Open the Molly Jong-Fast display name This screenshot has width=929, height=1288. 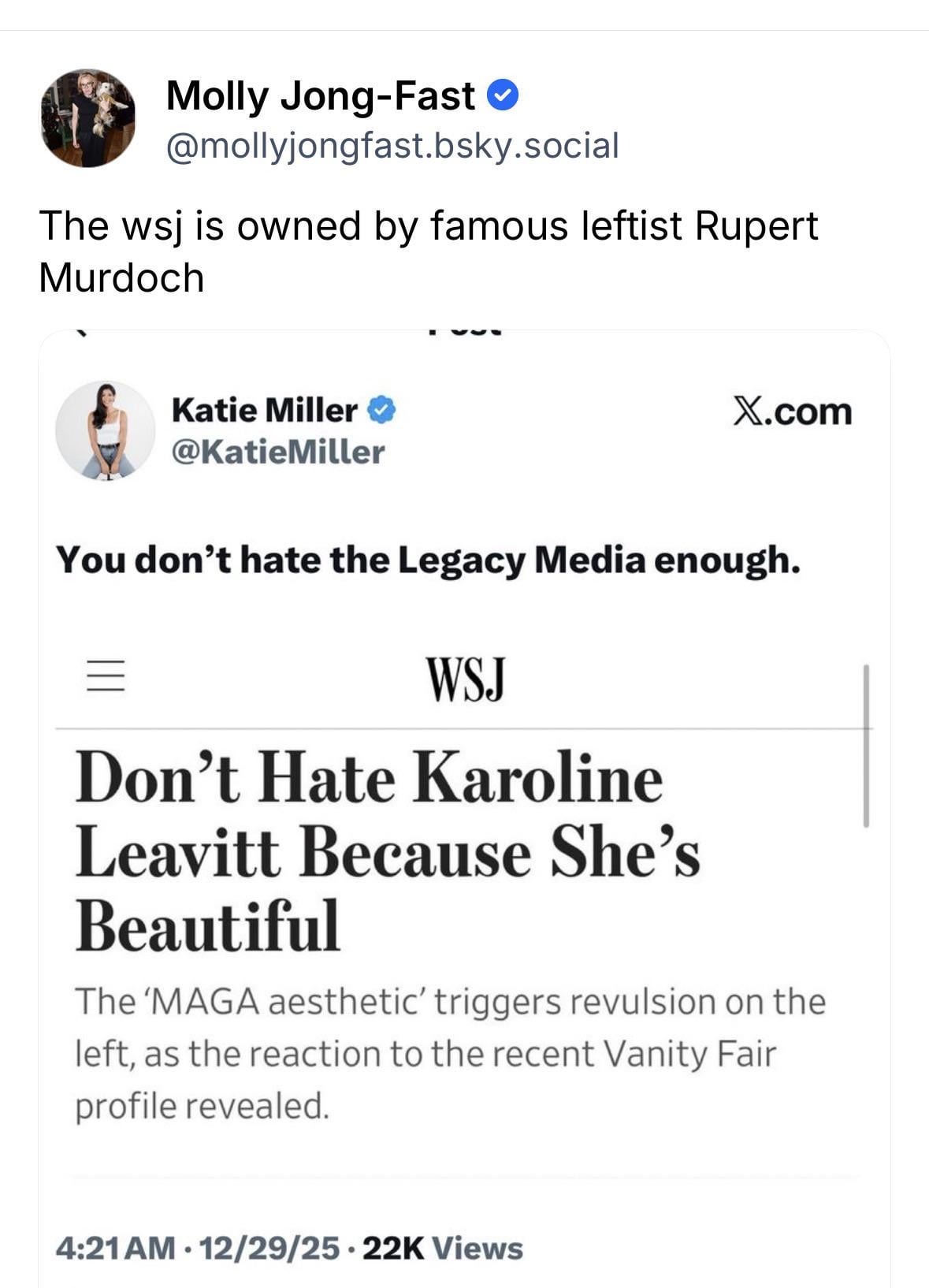point(320,96)
